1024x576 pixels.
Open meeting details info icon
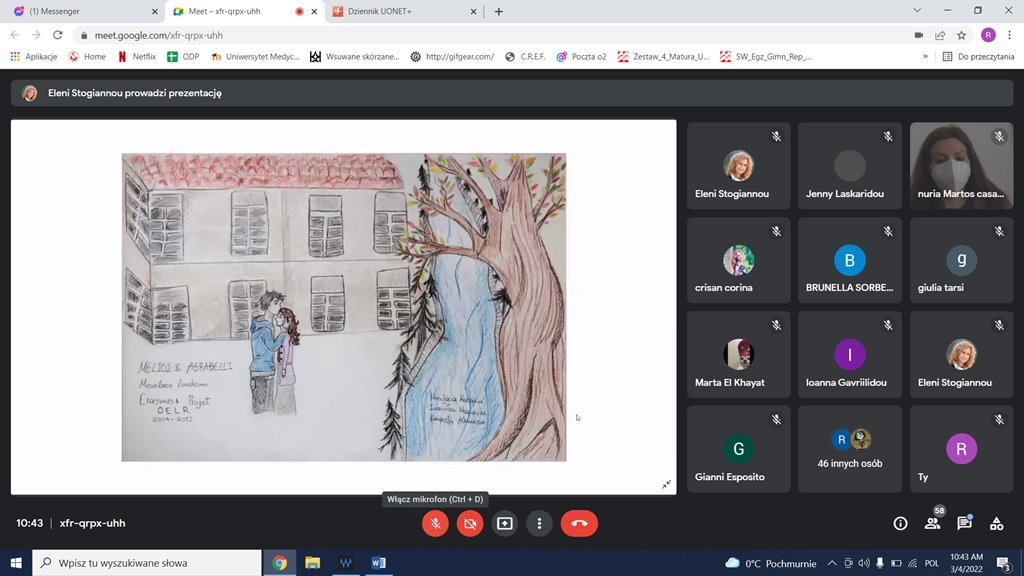pyautogui.click(x=900, y=523)
